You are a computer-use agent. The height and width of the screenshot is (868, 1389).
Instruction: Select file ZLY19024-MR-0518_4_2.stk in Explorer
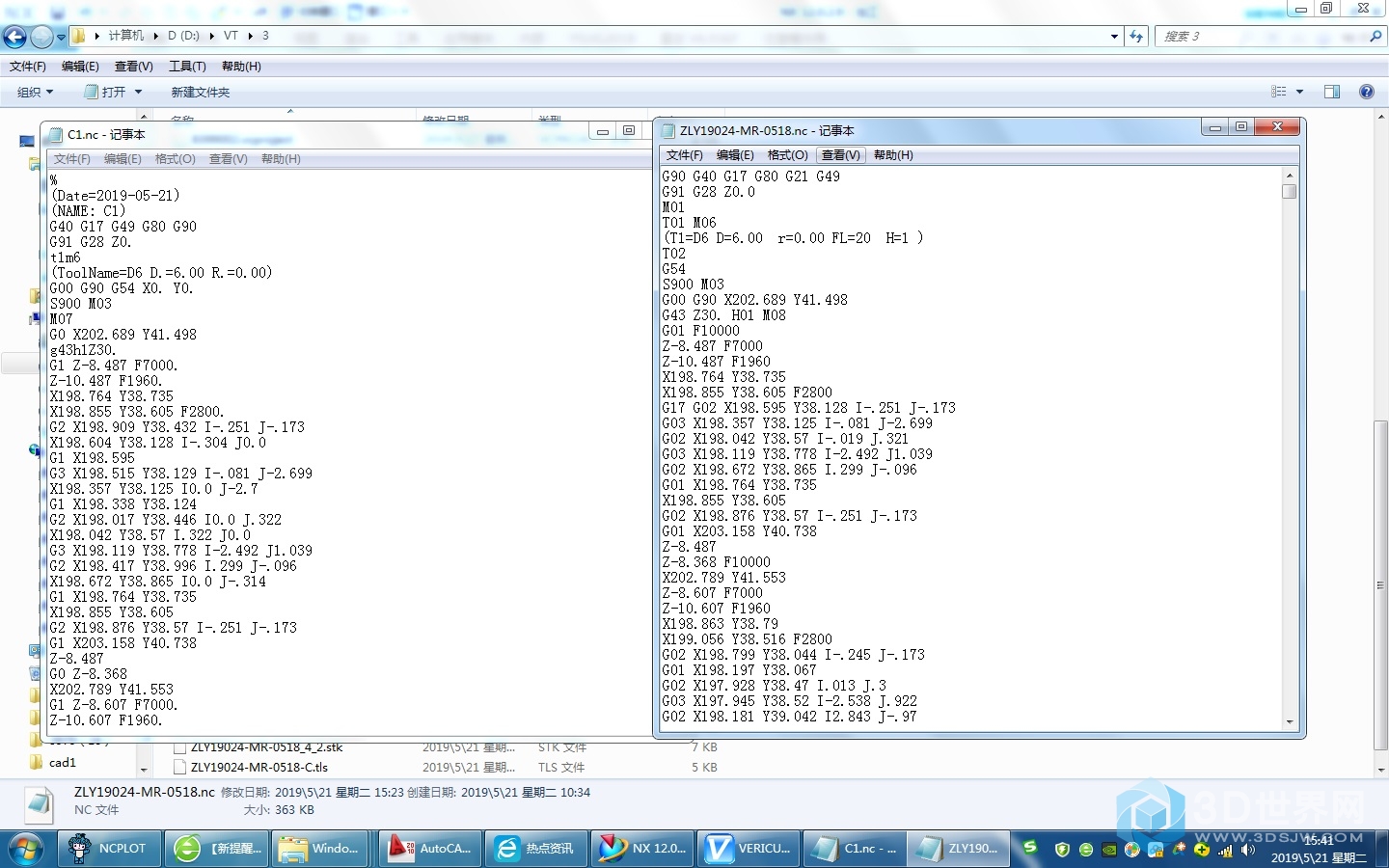click(266, 747)
